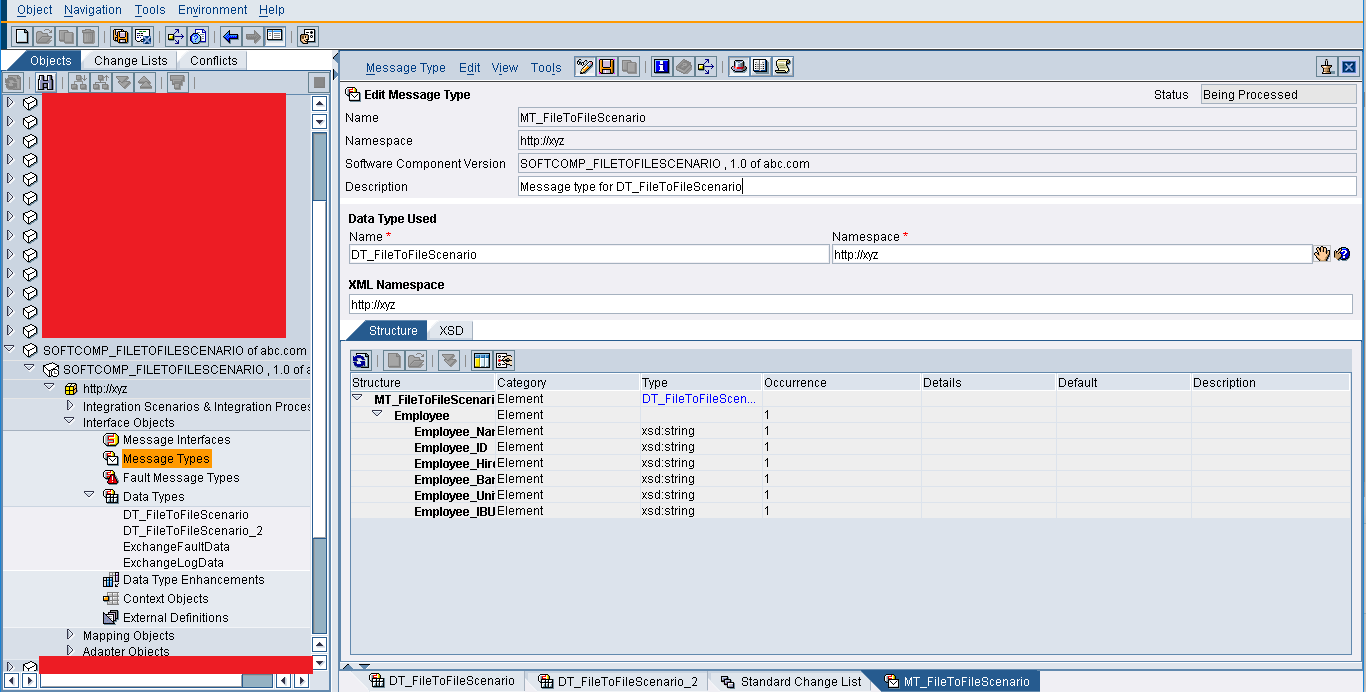
Task: Switch to the XSD tab
Action: click(451, 329)
